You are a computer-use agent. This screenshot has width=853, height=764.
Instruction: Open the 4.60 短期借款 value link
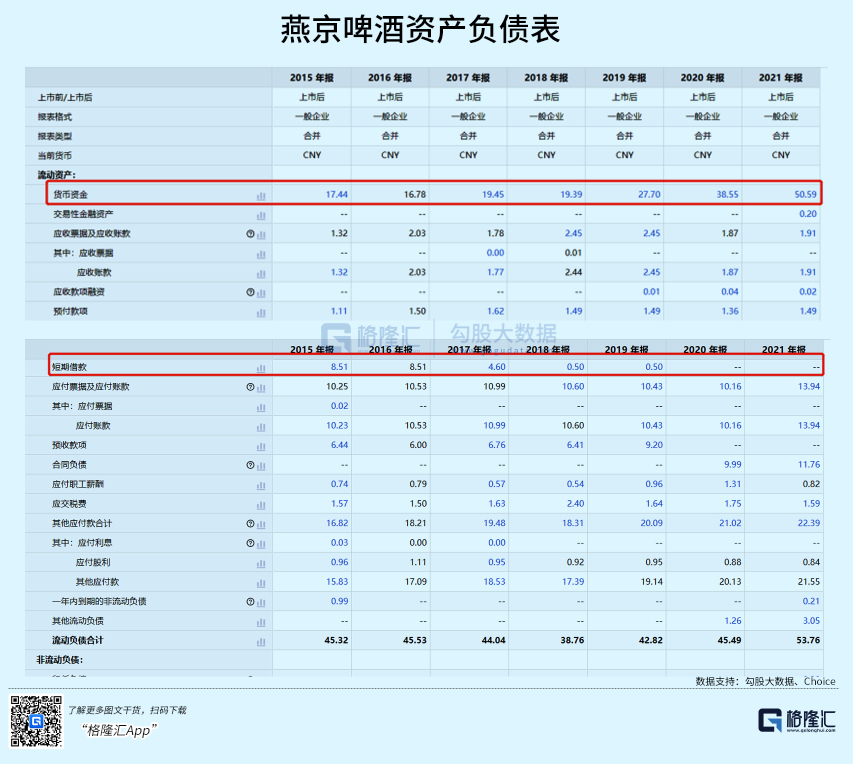coord(497,367)
